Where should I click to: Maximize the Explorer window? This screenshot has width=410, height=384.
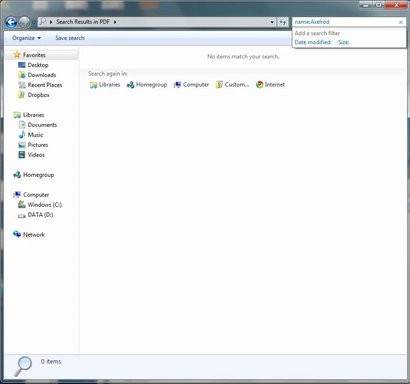[379, 5]
